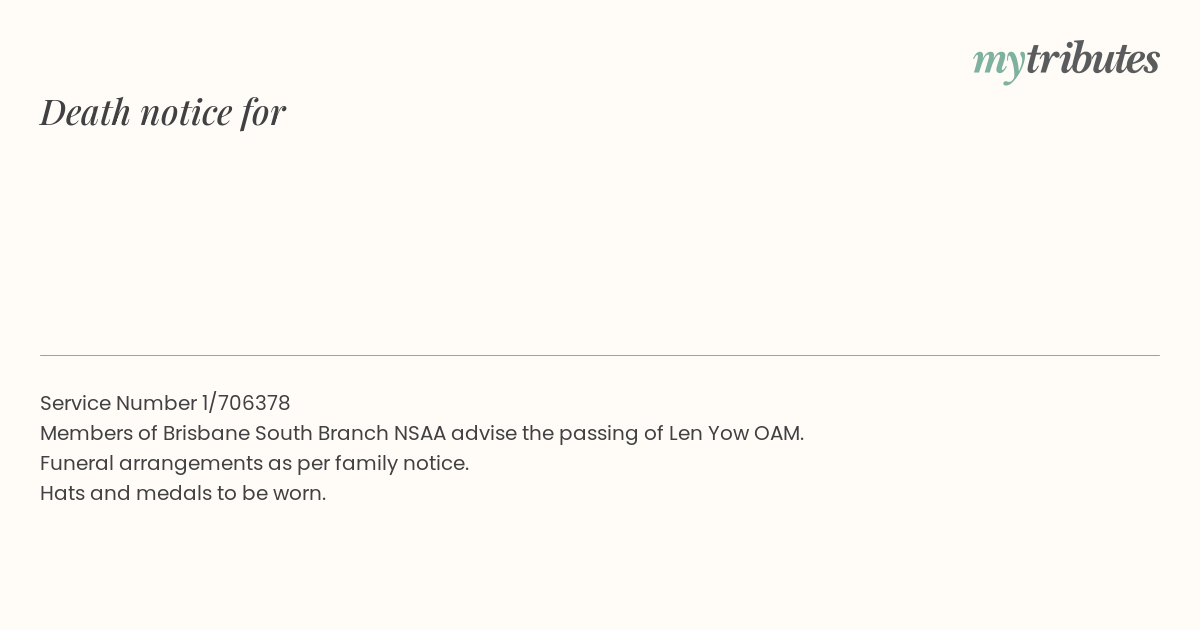Click the word "passing" in notice
This screenshot has width=1200, height=630.
pyautogui.click(x=598, y=433)
